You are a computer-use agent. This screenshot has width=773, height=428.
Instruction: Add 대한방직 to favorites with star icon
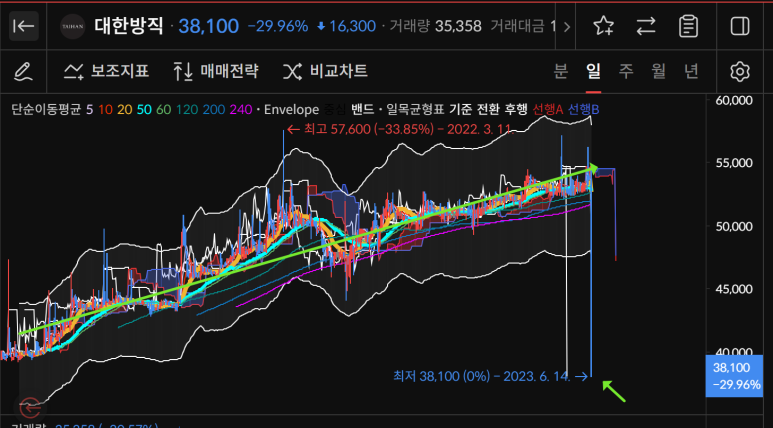(603, 26)
